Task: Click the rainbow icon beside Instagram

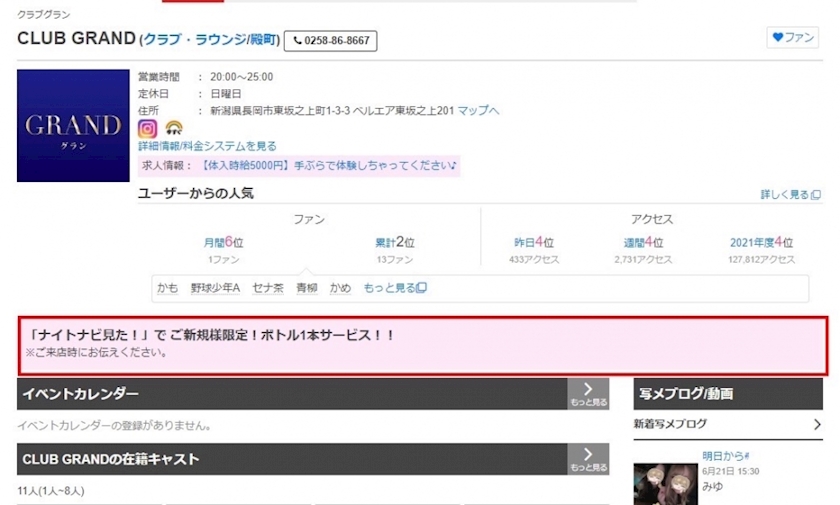Action: 174,128
